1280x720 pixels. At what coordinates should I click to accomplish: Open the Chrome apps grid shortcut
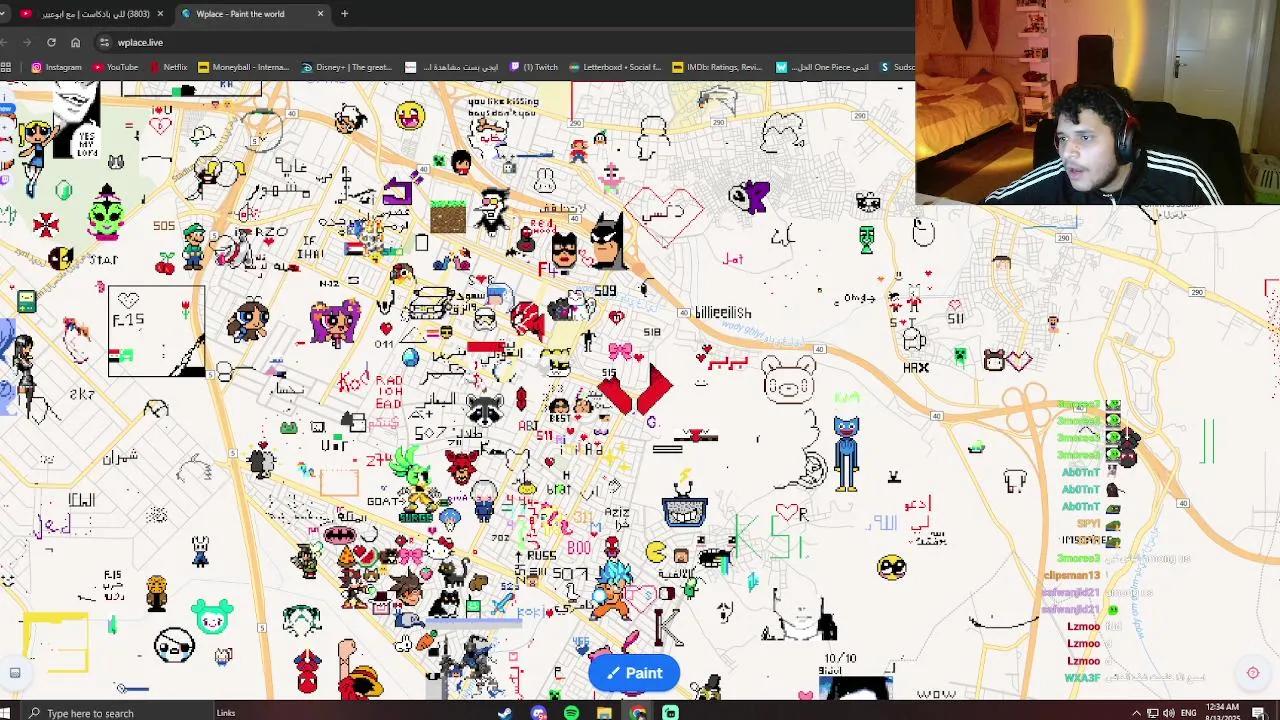tap(6, 67)
